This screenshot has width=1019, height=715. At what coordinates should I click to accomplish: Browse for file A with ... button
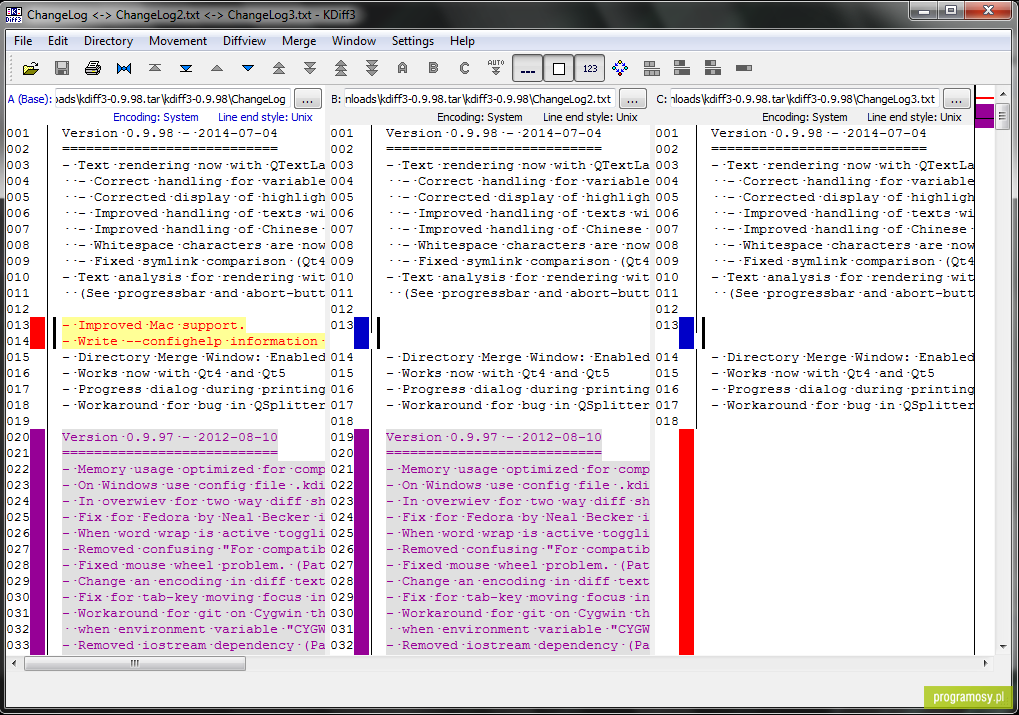pyautogui.click(x=308, y=99)
